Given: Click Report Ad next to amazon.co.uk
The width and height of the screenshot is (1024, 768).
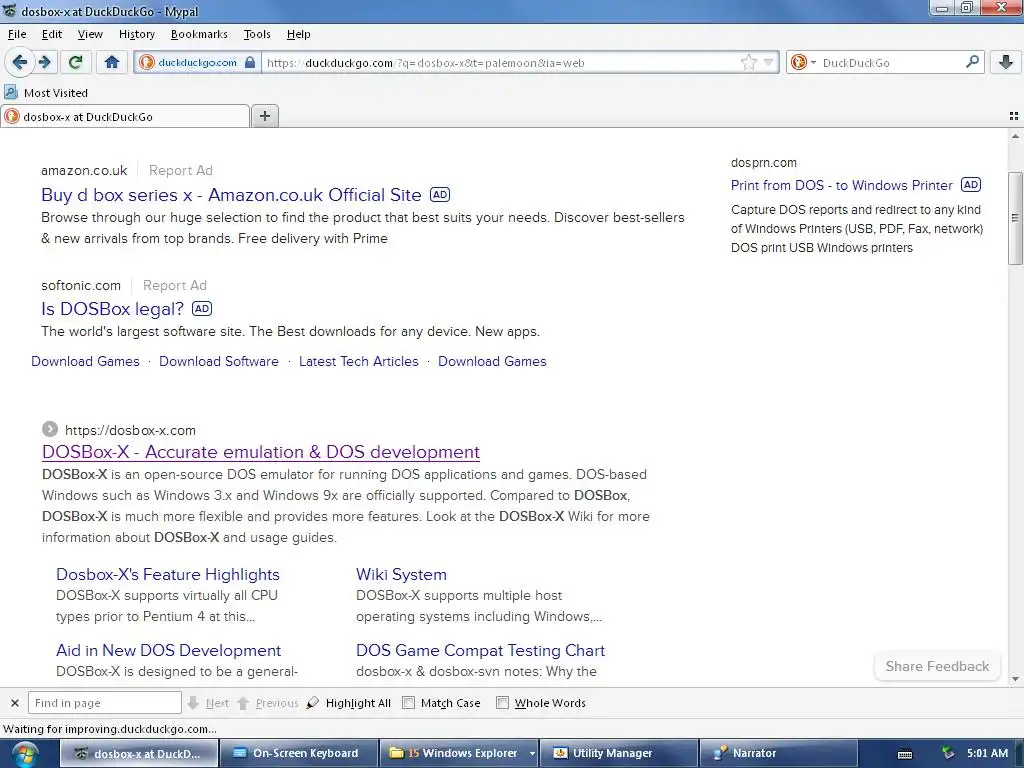Looking at the screenshot, I should click(x=181, y=170).
